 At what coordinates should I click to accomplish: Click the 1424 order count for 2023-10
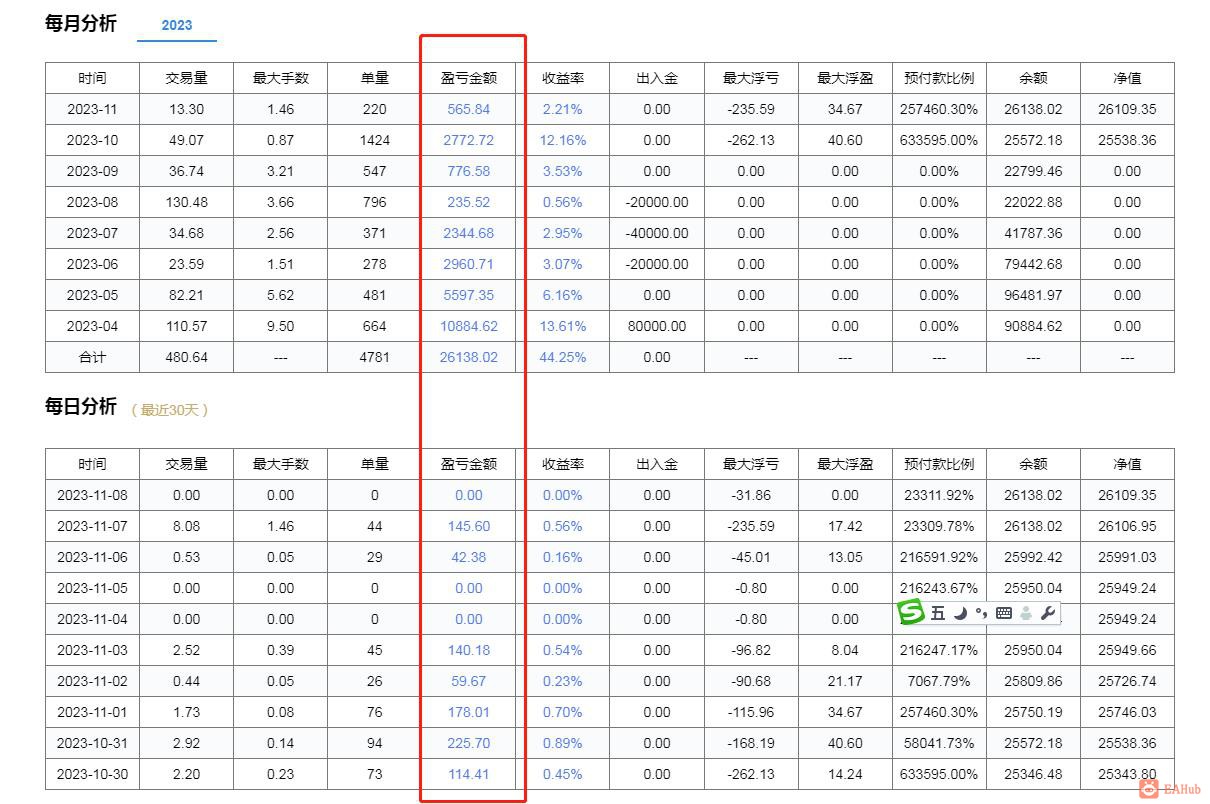(x=375, y=140)
